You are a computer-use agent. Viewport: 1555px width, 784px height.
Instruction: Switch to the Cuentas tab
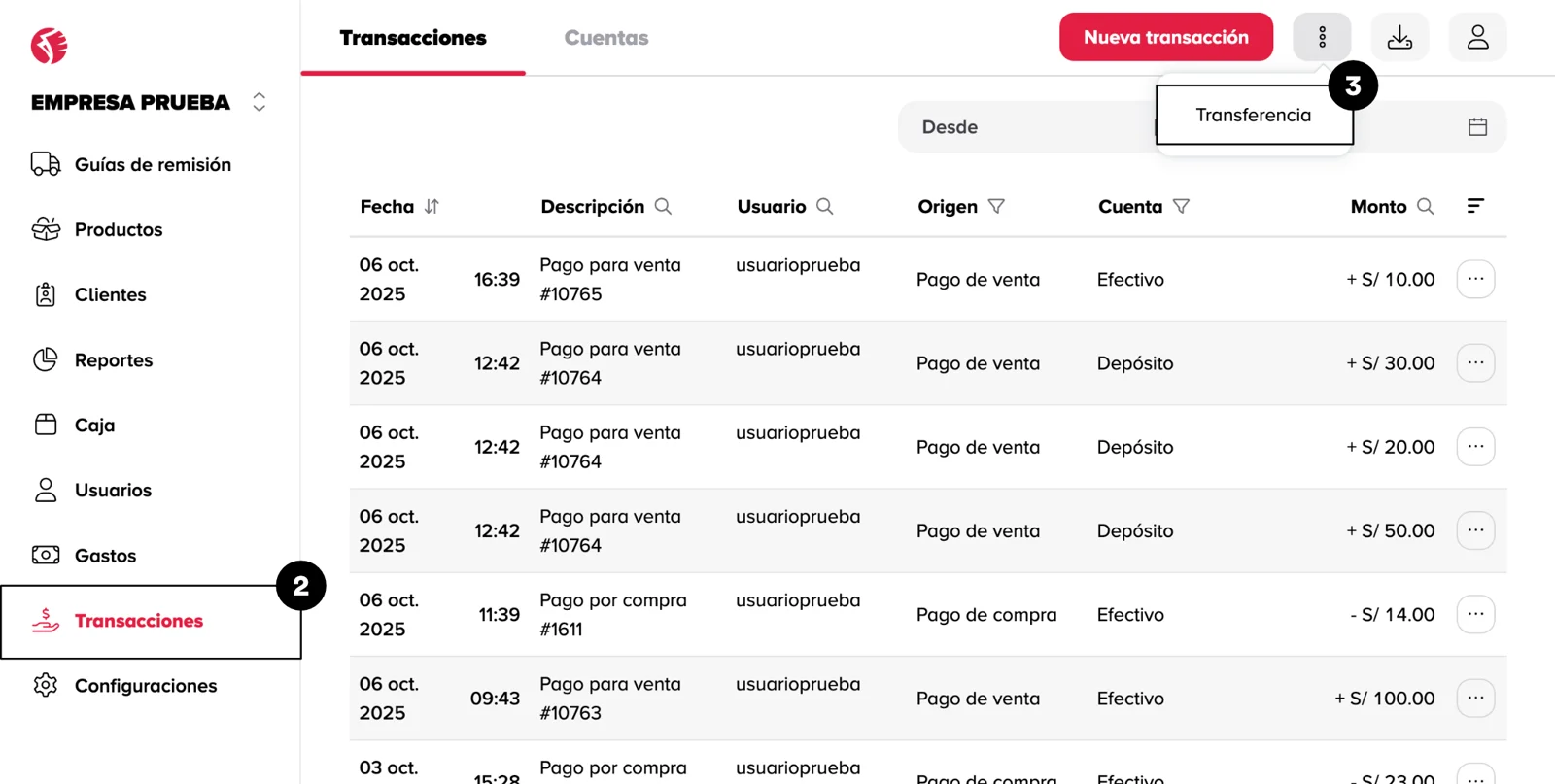pos(605,38)
